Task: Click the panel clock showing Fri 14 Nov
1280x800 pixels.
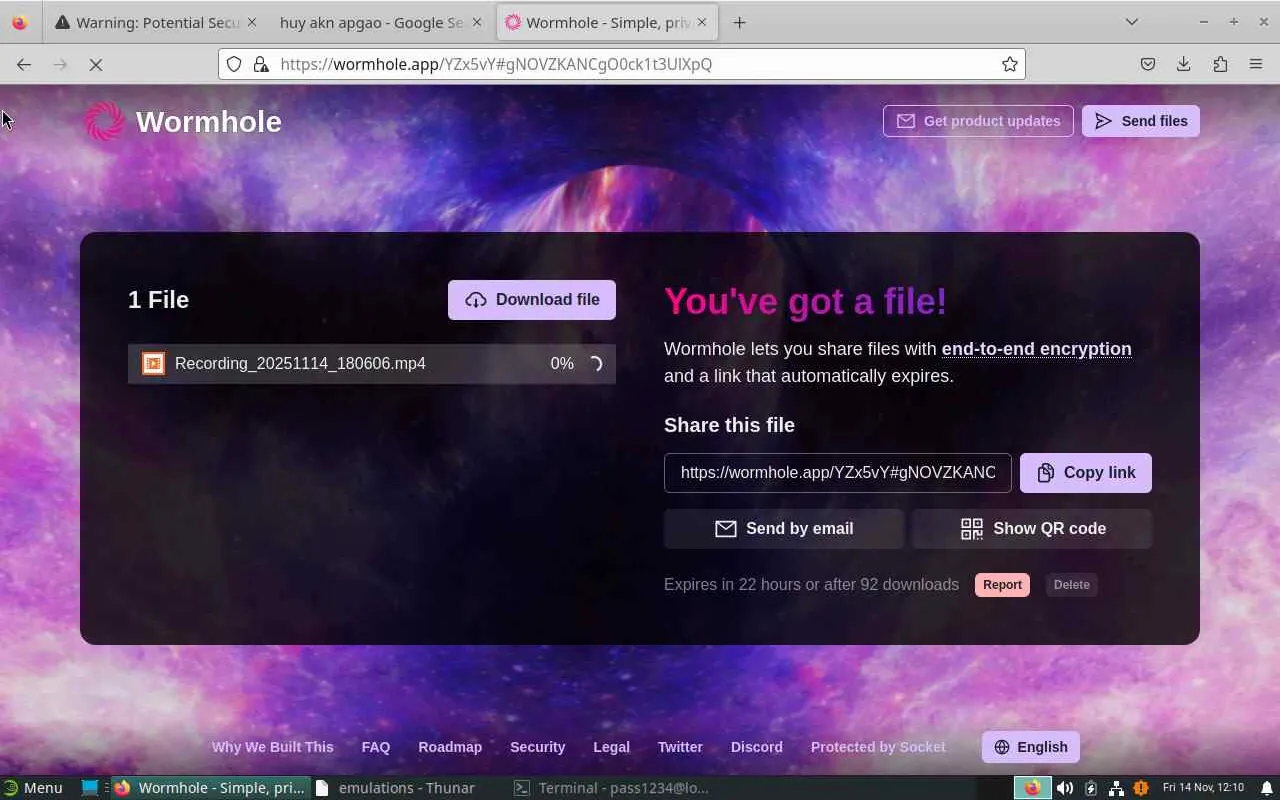Action: click(1203, 788)
